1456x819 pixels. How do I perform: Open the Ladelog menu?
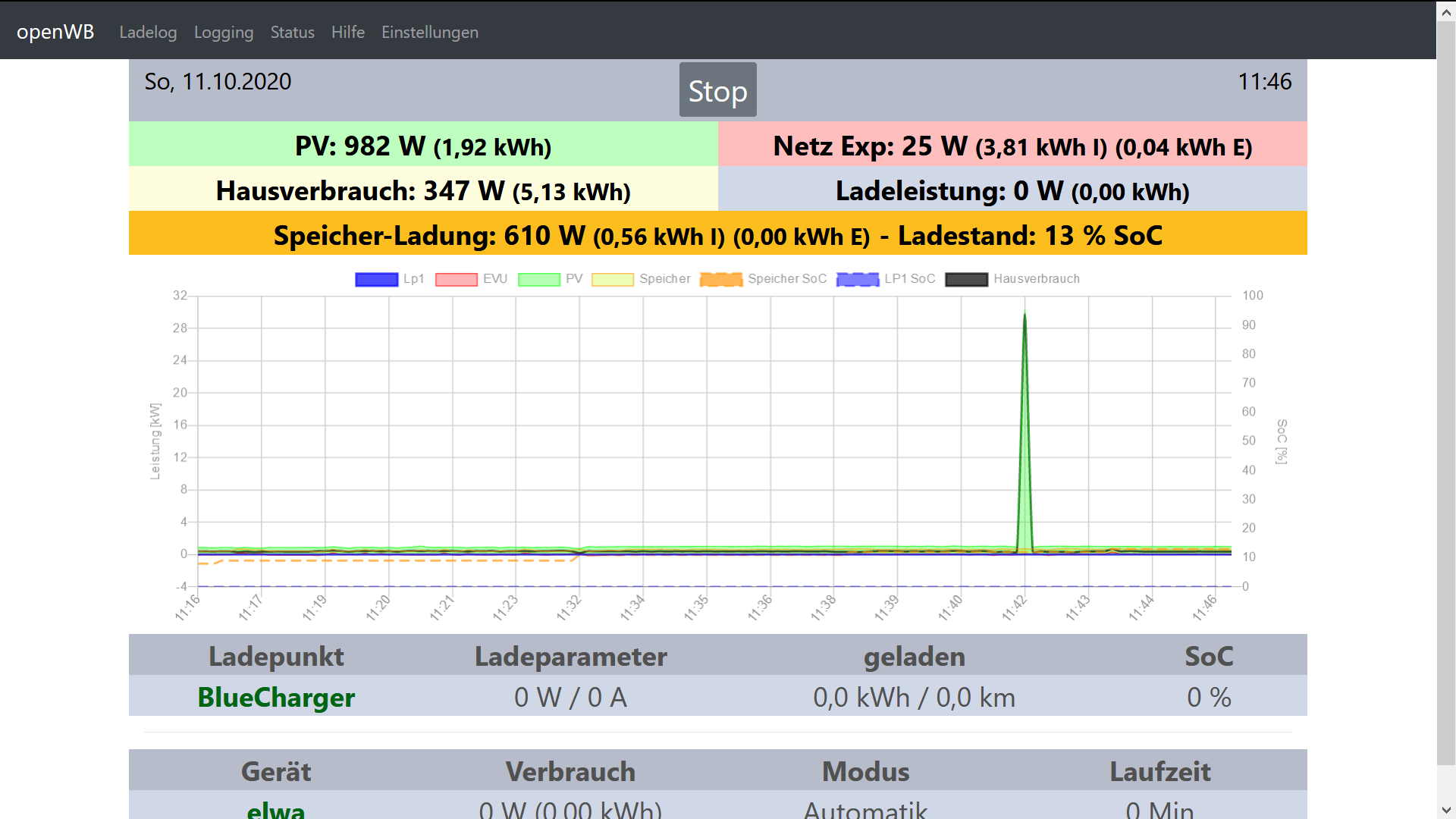click(x=148, y=32)
